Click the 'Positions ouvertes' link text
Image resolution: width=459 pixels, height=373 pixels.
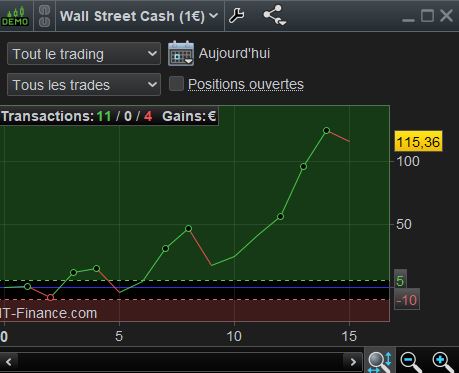[x=246, y=84]
